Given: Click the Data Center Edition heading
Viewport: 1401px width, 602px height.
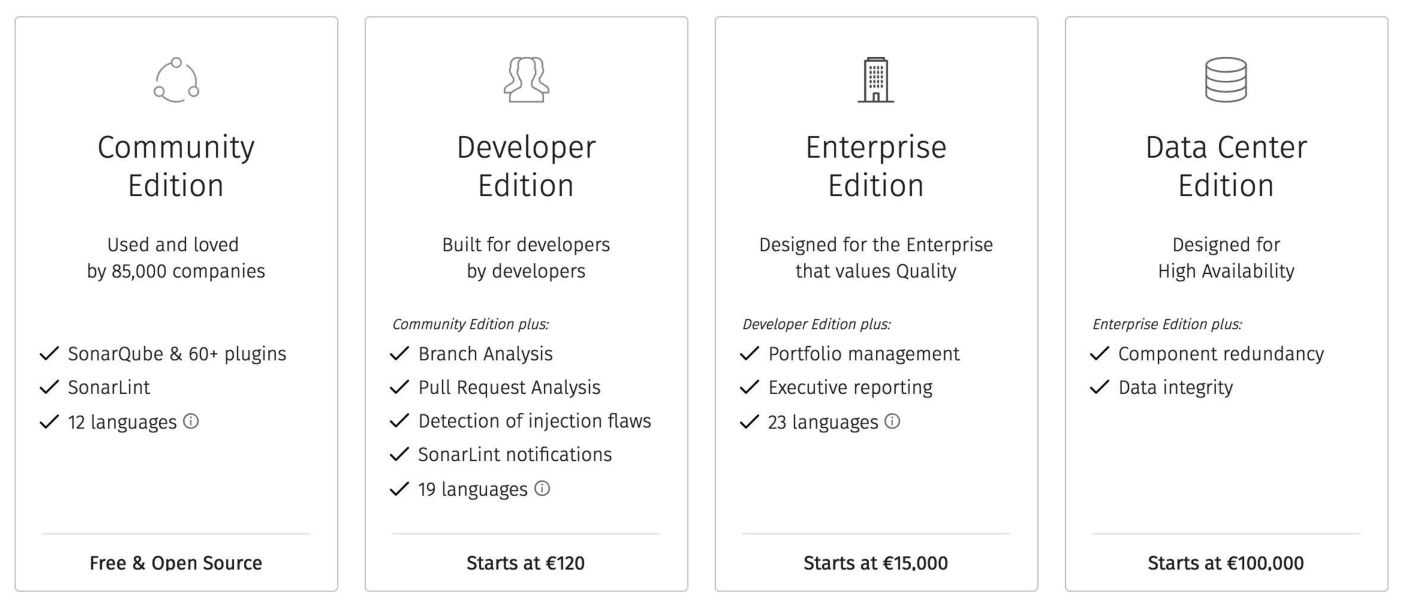Looking at the screenshot, I should pos(1226,166).
